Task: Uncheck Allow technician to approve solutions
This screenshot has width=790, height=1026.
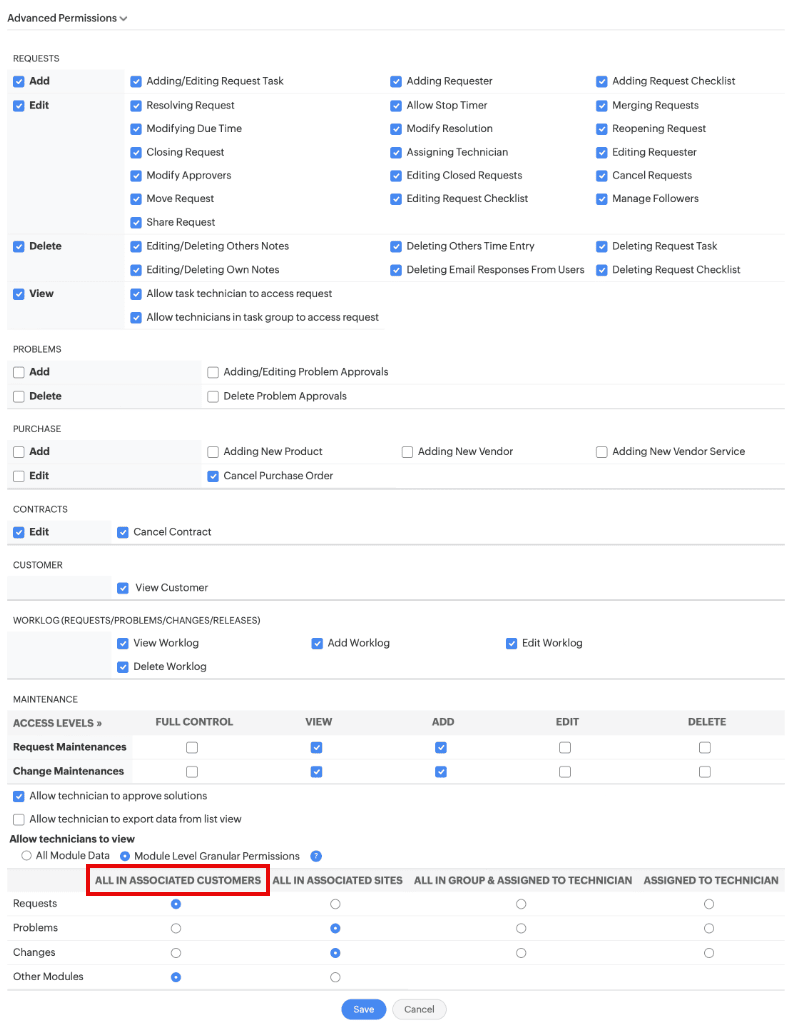Action: (19, 796)
